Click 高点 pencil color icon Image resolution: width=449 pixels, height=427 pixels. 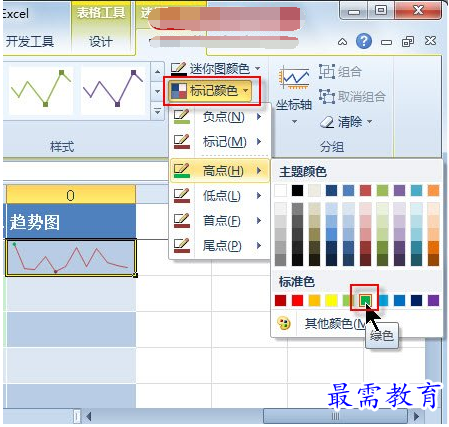(x=182, y=171)
